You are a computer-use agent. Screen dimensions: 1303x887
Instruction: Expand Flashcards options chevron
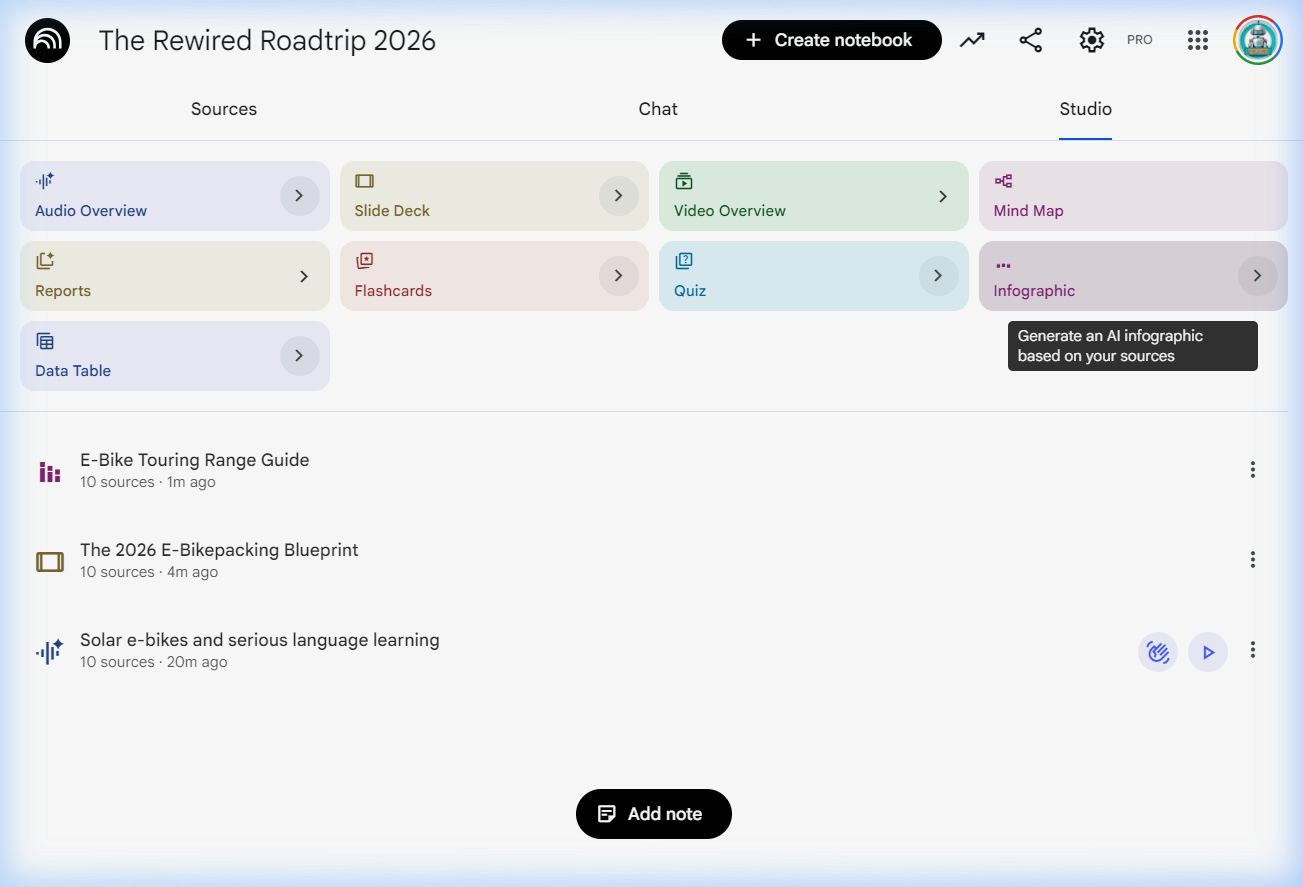click(618, 276)
